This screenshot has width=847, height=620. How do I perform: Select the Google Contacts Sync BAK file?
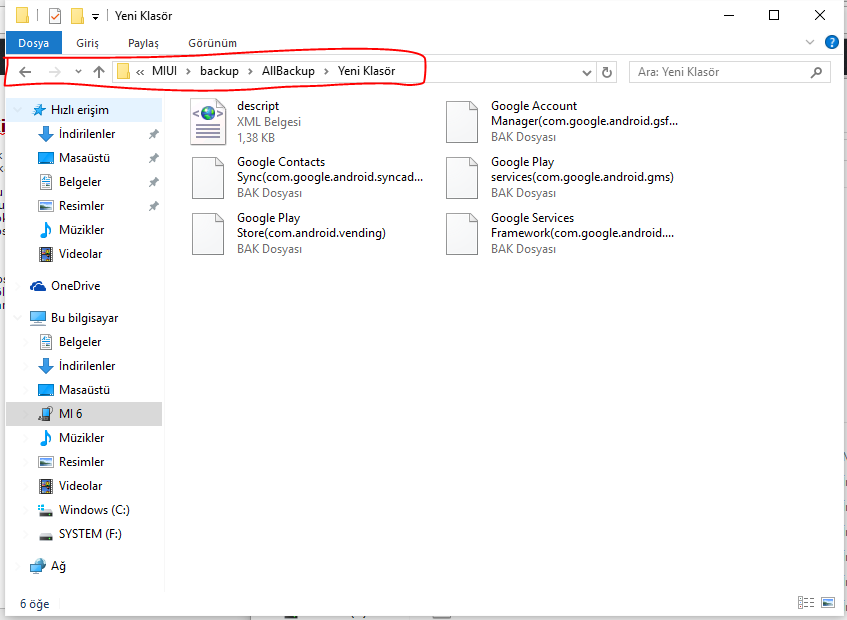[x=308, y=178]
